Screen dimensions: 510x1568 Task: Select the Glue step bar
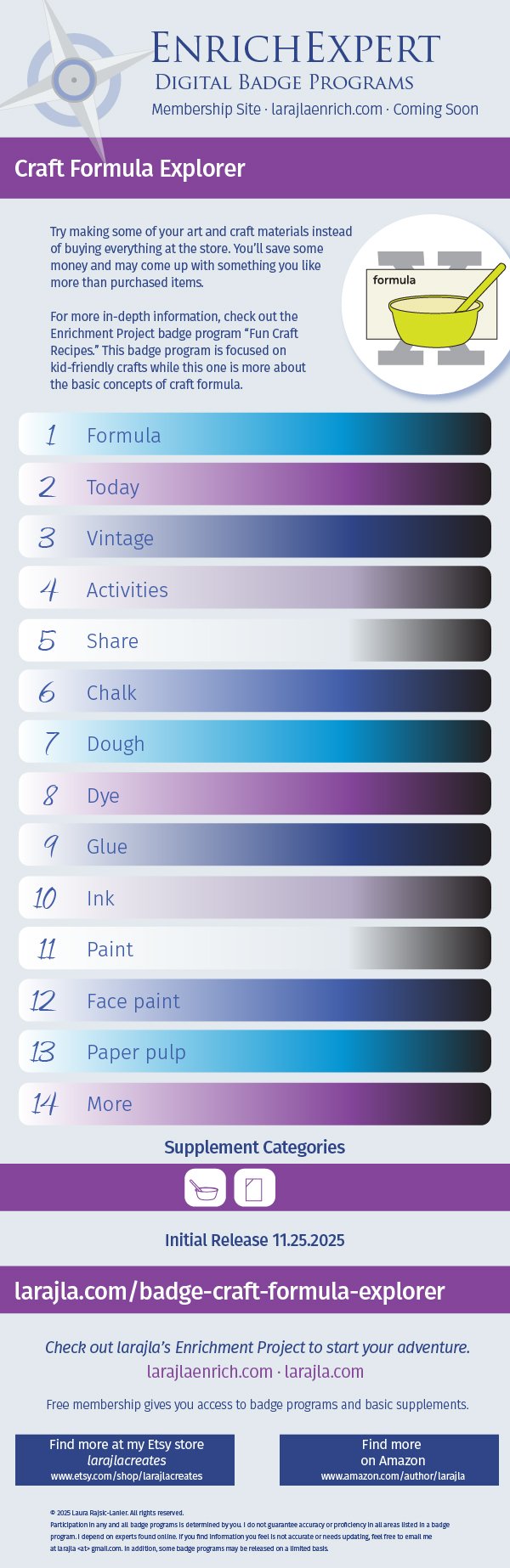click(254, 846)
